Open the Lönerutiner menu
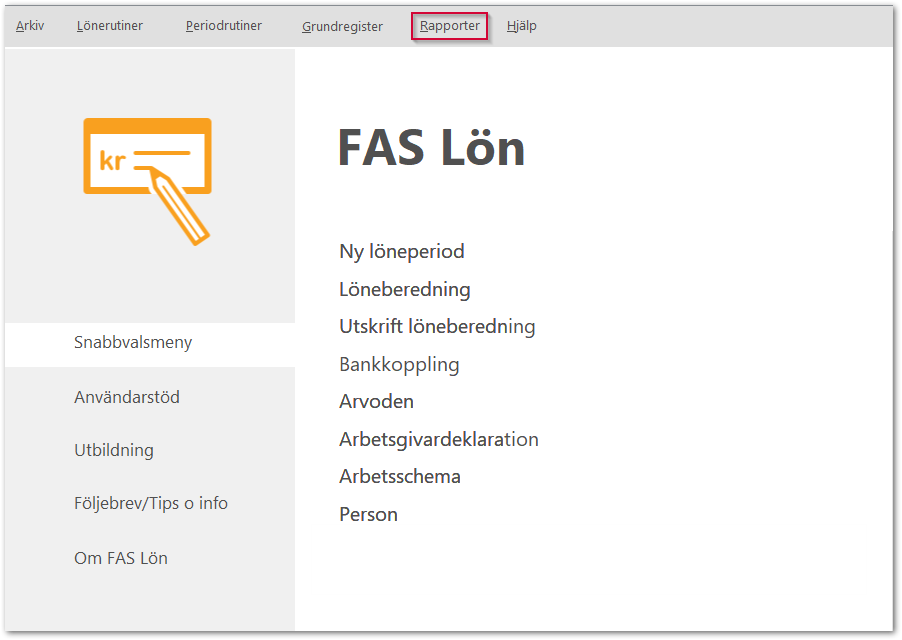902x640 pixels. coord(110,26)
